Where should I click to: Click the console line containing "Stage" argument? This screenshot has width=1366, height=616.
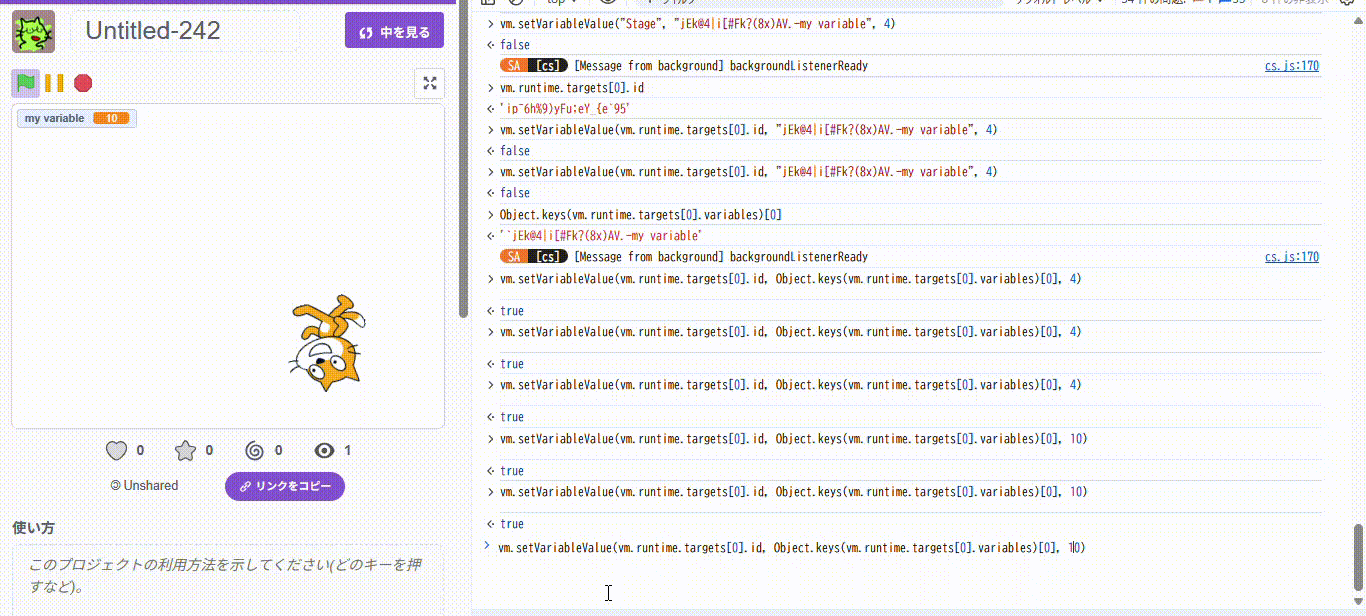pos(697,23)
